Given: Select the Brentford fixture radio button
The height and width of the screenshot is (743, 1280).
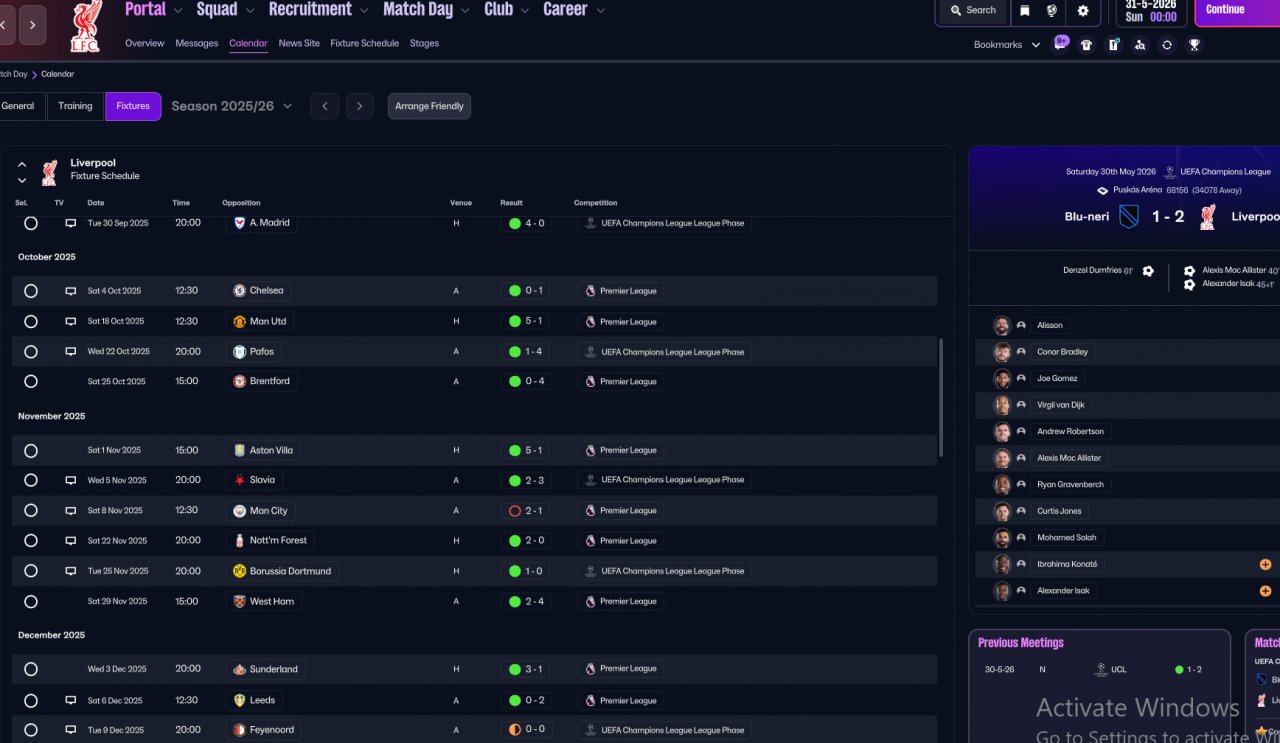Looking at the screenshot, I should click(31, 382).
